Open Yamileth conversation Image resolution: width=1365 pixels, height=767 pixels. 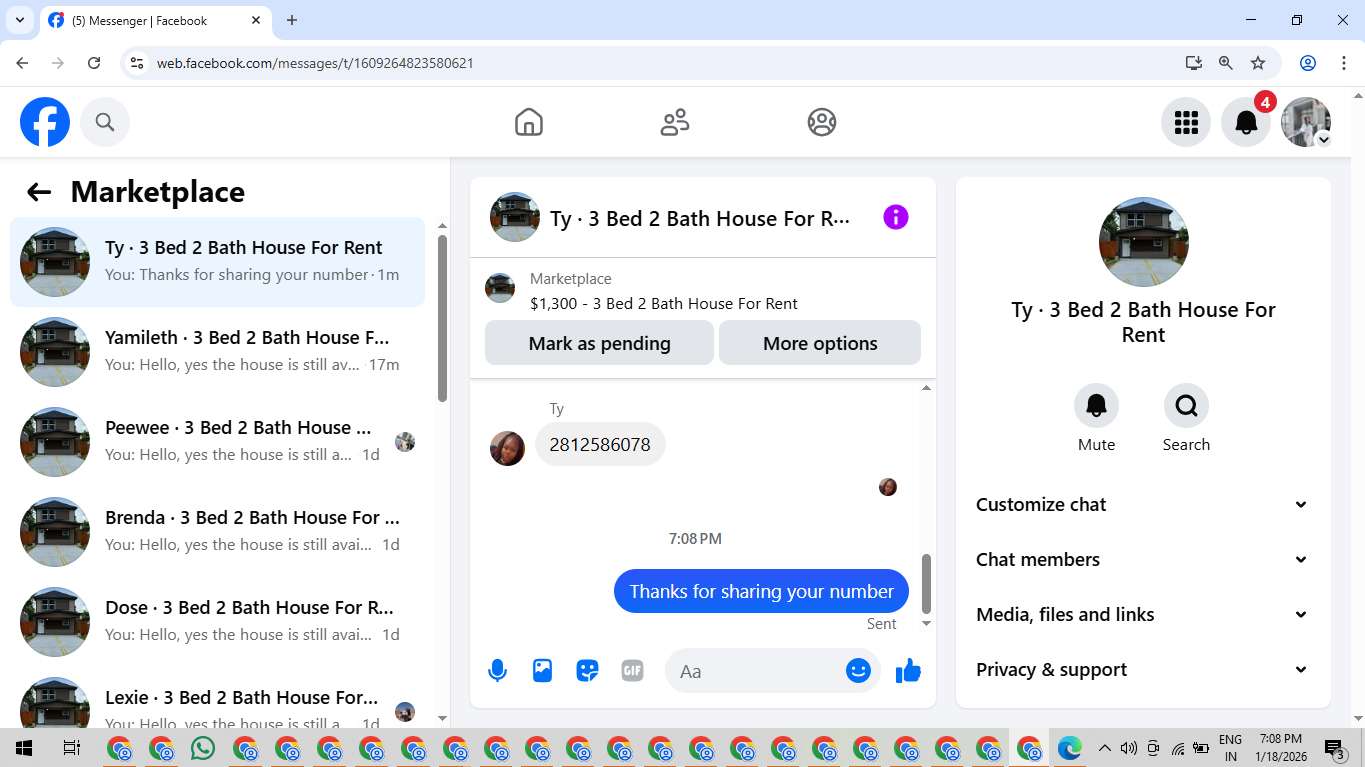pos(217,352)
